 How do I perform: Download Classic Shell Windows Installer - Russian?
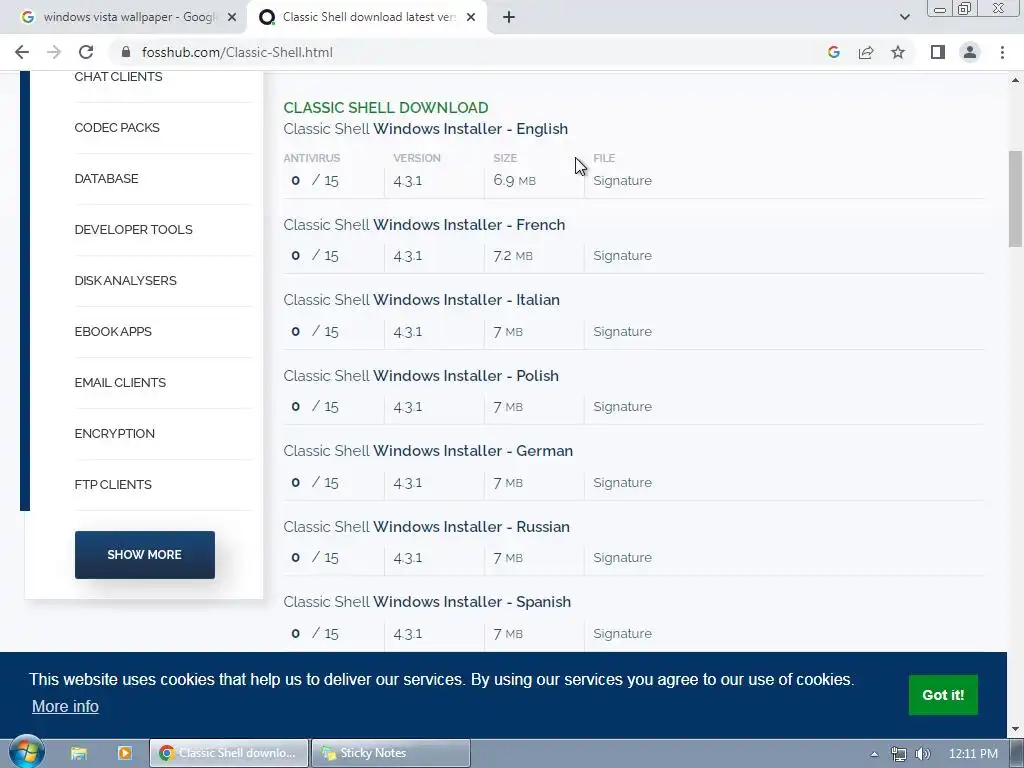pyautogui.click(x=426, y=526)
